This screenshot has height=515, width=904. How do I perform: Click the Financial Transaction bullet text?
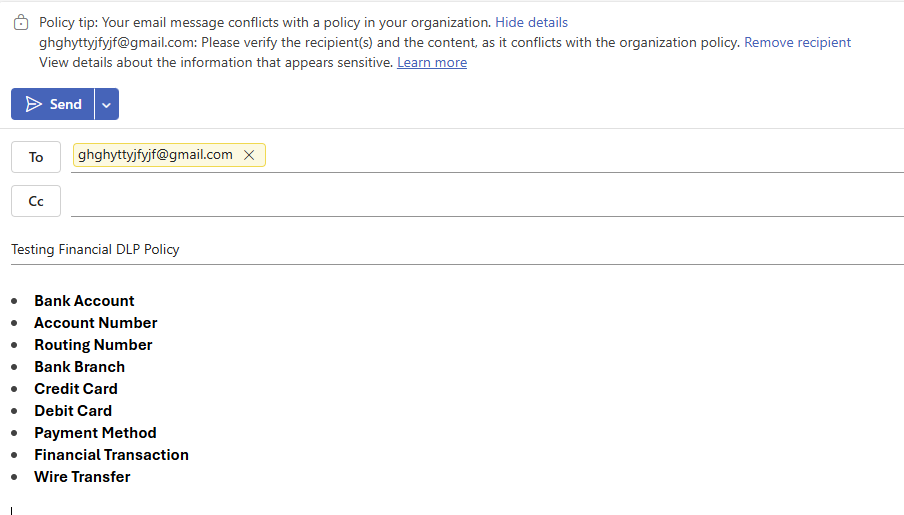point(111,455)
